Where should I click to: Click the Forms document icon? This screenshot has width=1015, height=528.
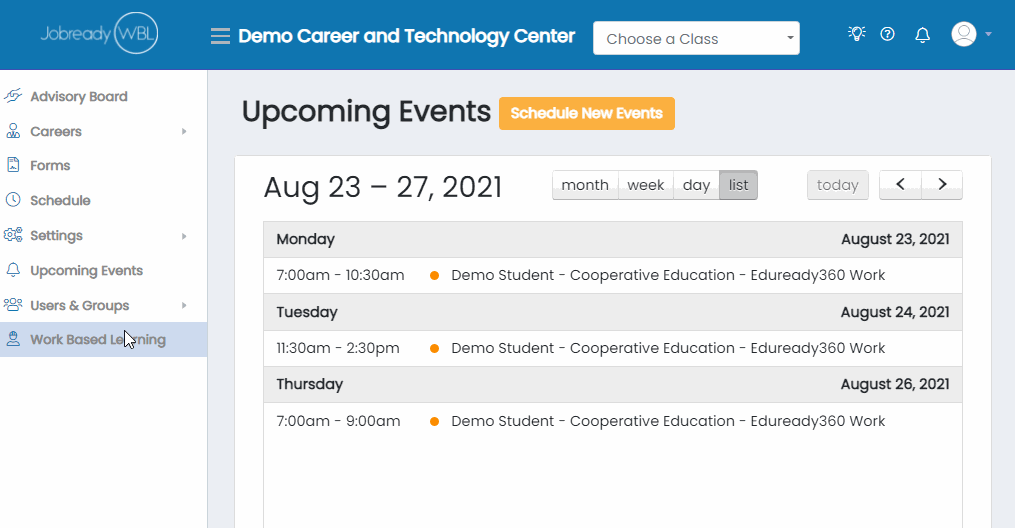pos(13,165)
